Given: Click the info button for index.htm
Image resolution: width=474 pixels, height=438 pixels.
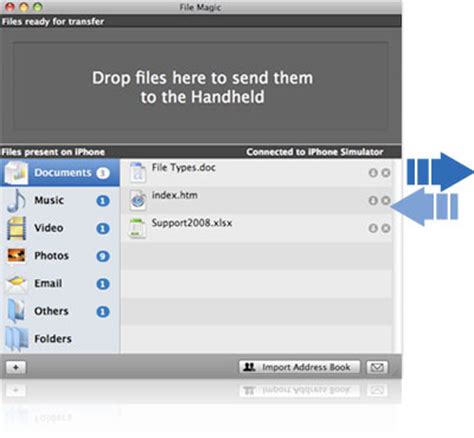Looking at the screenshot, I should [x=373, y=200].
